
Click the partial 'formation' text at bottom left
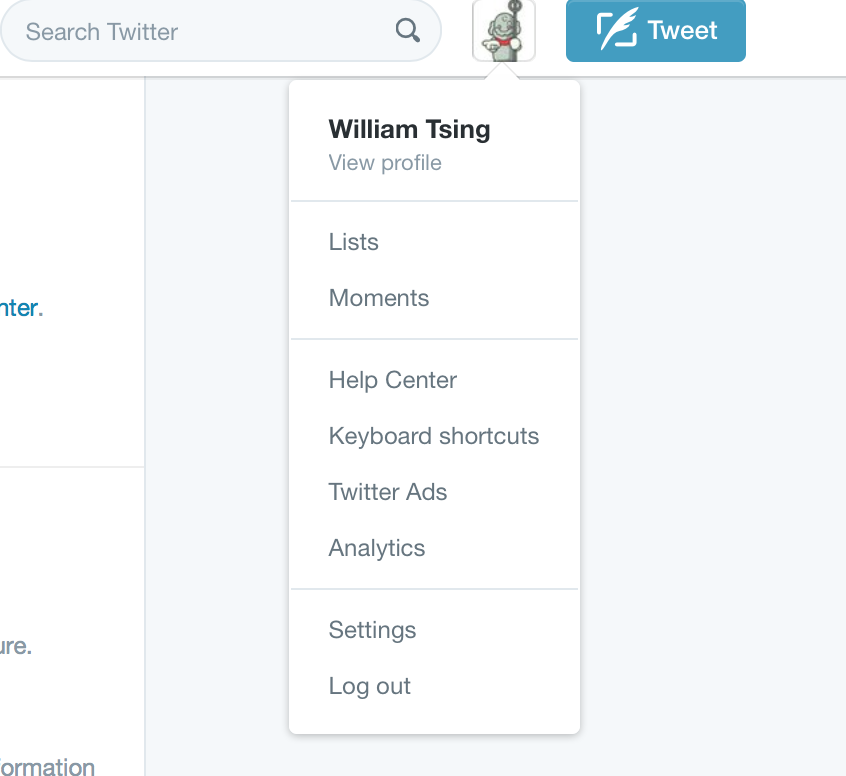pos(47,766)
